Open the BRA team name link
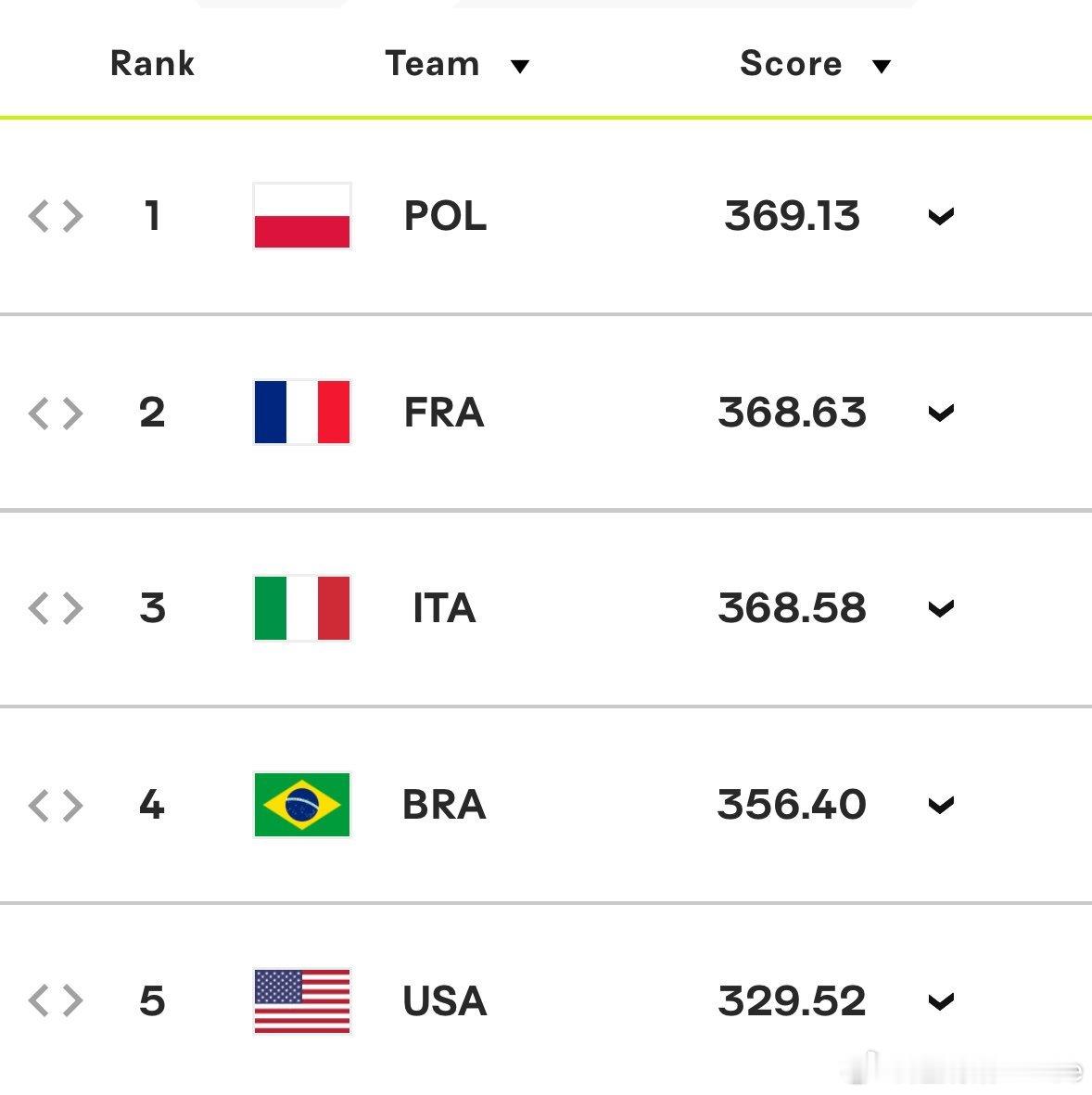Viewport: 1092px width, 1095px height. [x=444, y=804]
